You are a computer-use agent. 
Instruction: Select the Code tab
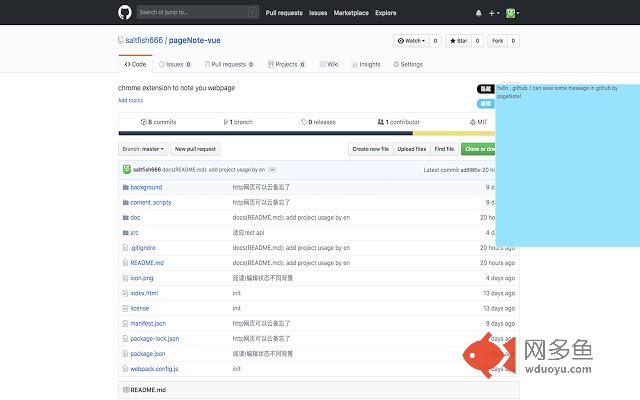click(x=135, y=64)
